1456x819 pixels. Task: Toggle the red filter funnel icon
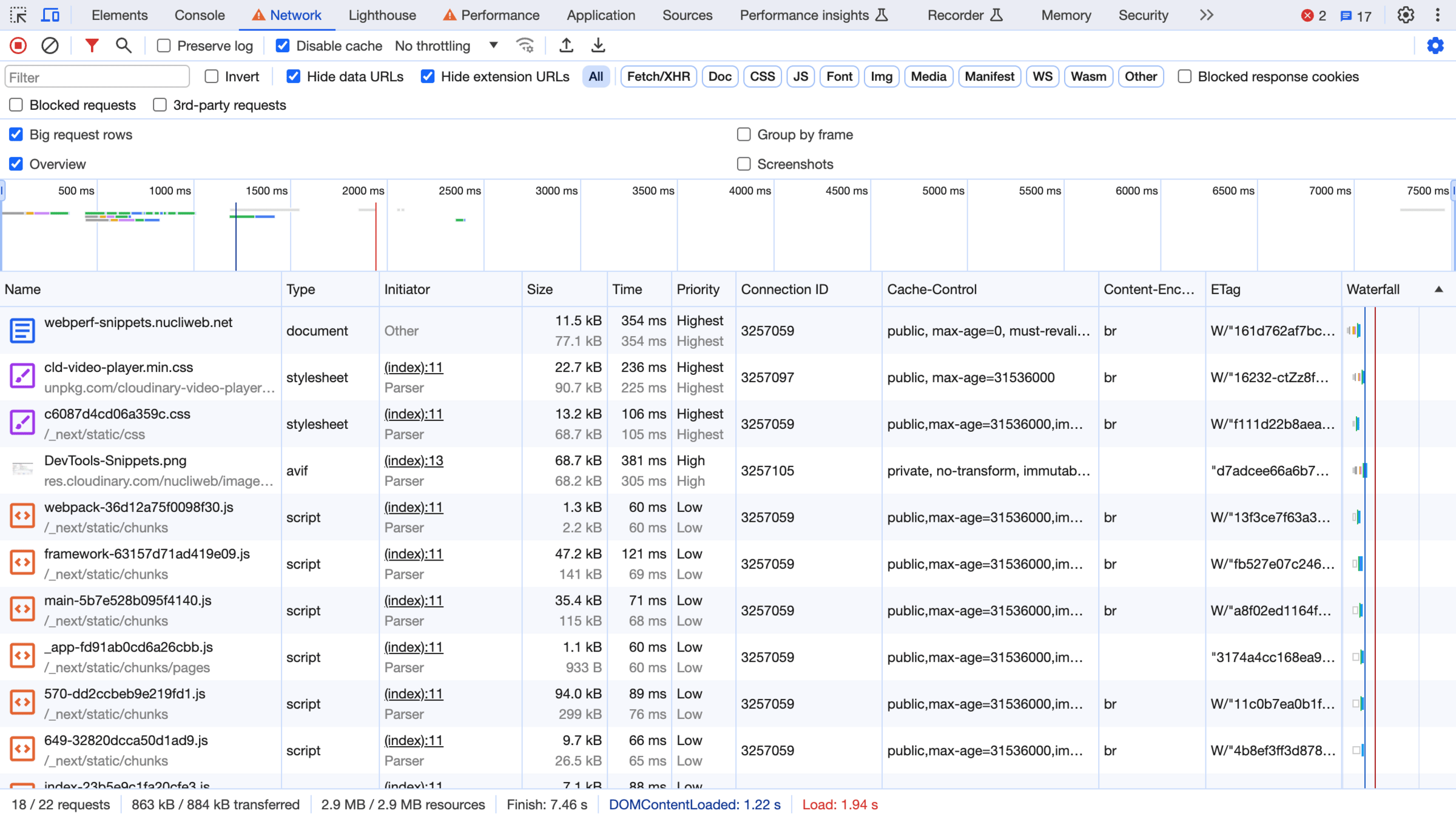tap(92, 45)
